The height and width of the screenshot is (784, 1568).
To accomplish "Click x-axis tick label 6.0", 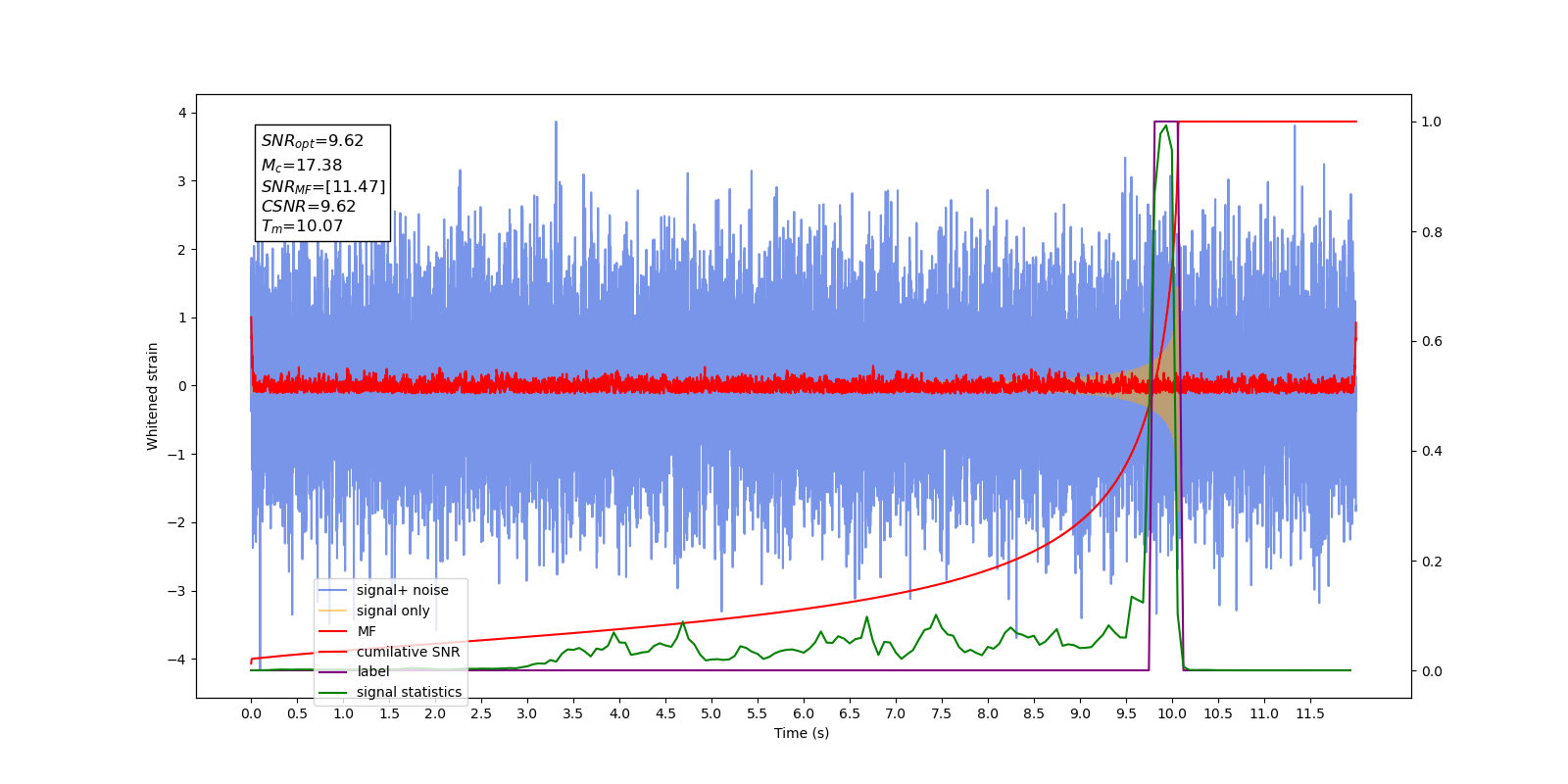I will 804,713.
